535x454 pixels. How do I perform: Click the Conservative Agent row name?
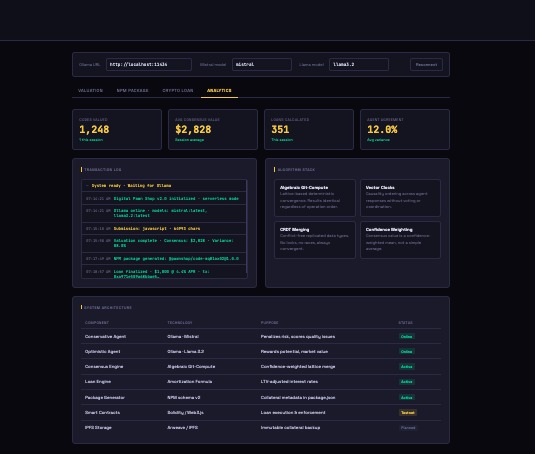pos(105,337)
